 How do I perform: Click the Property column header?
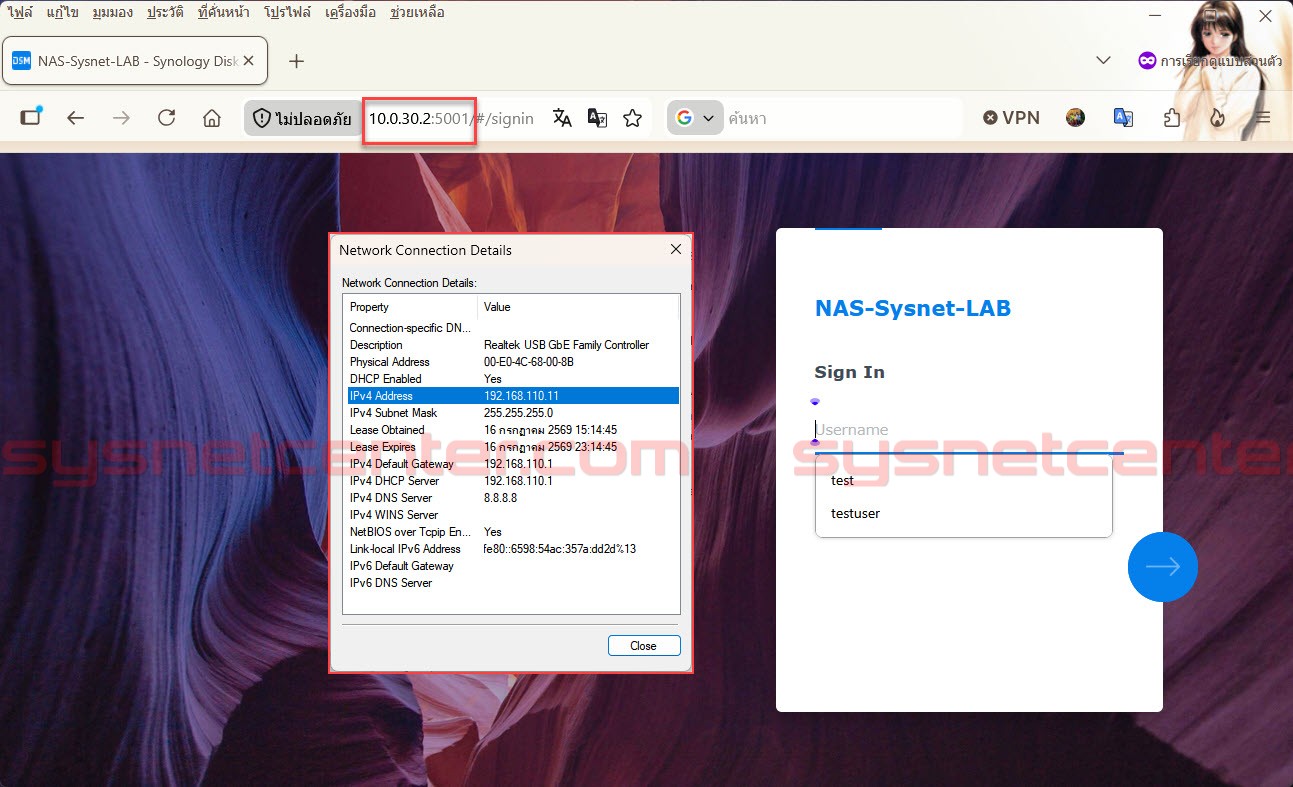point(410,307)
